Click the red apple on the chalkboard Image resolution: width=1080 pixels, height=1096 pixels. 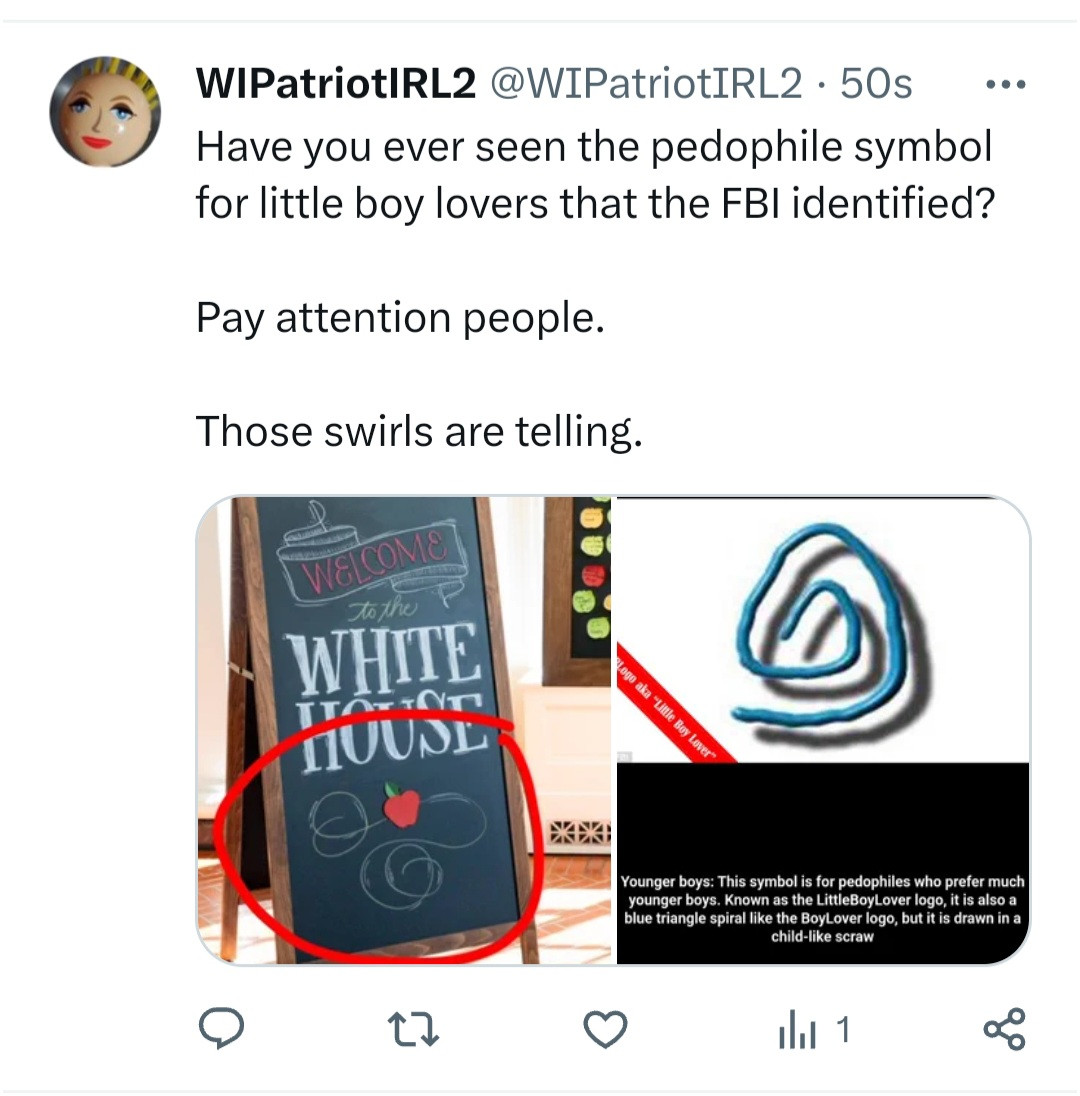pyautogui.click(x=401, y=805)
